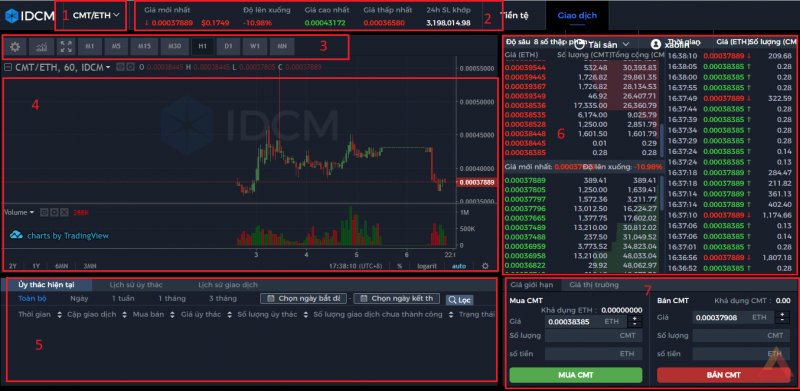Viewport: 800px width, 391px height.
Task: Open bottom-right chart properties gear
Action: coord(485,266)
